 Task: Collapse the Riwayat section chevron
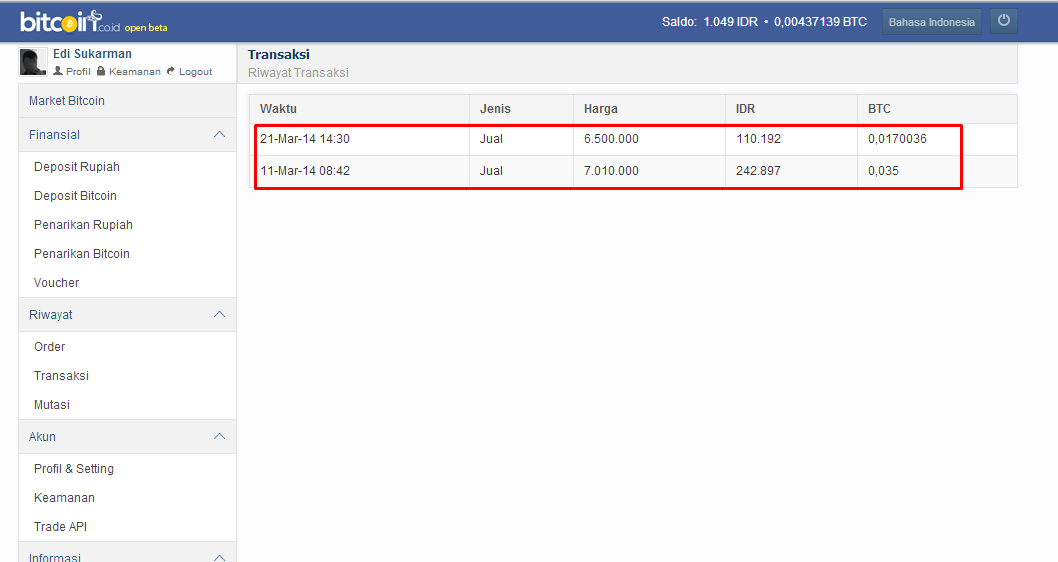click(219, 314)
